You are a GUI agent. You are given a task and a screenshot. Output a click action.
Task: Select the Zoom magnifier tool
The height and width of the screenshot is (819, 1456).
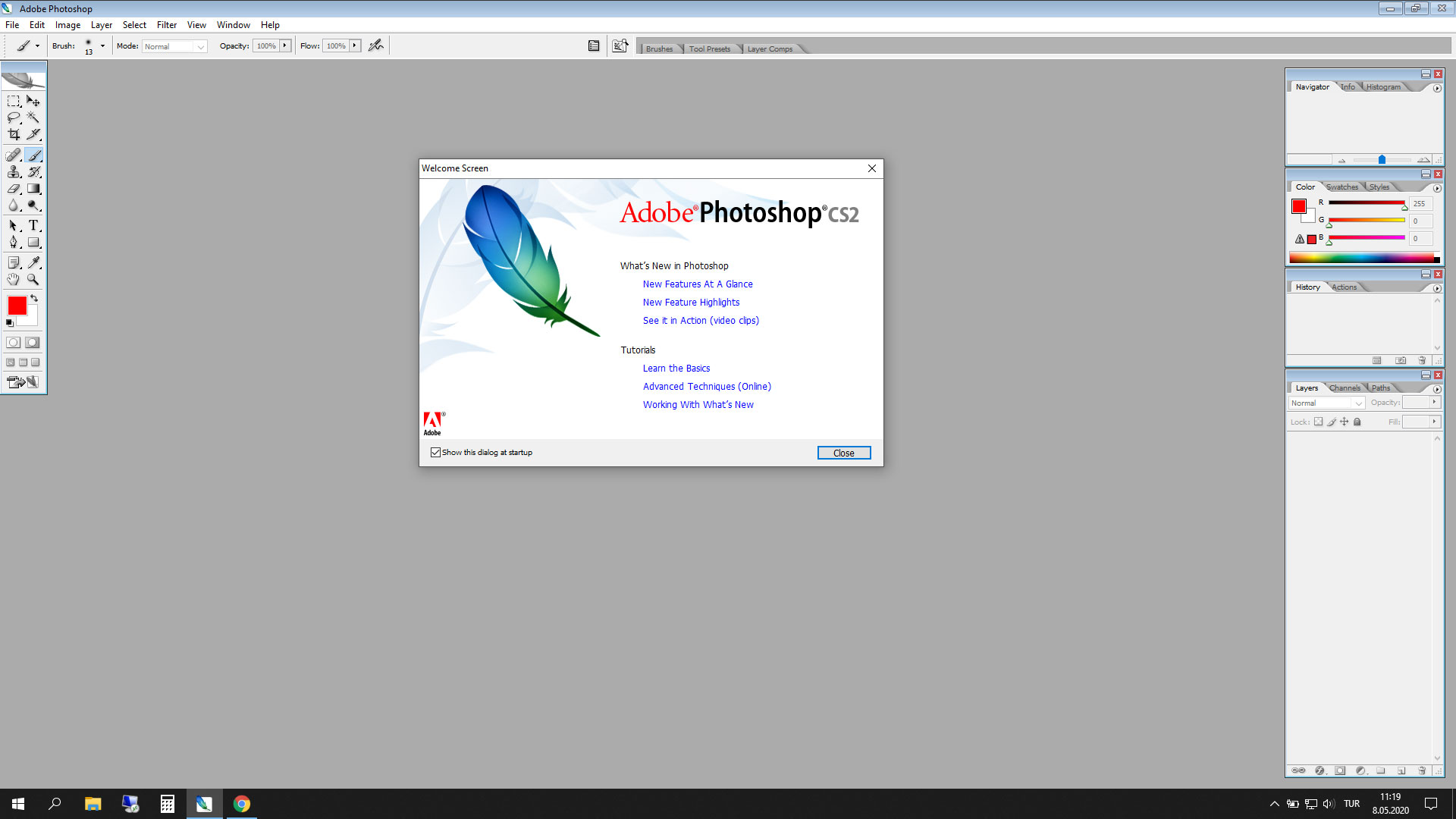[x=33, y=279]
